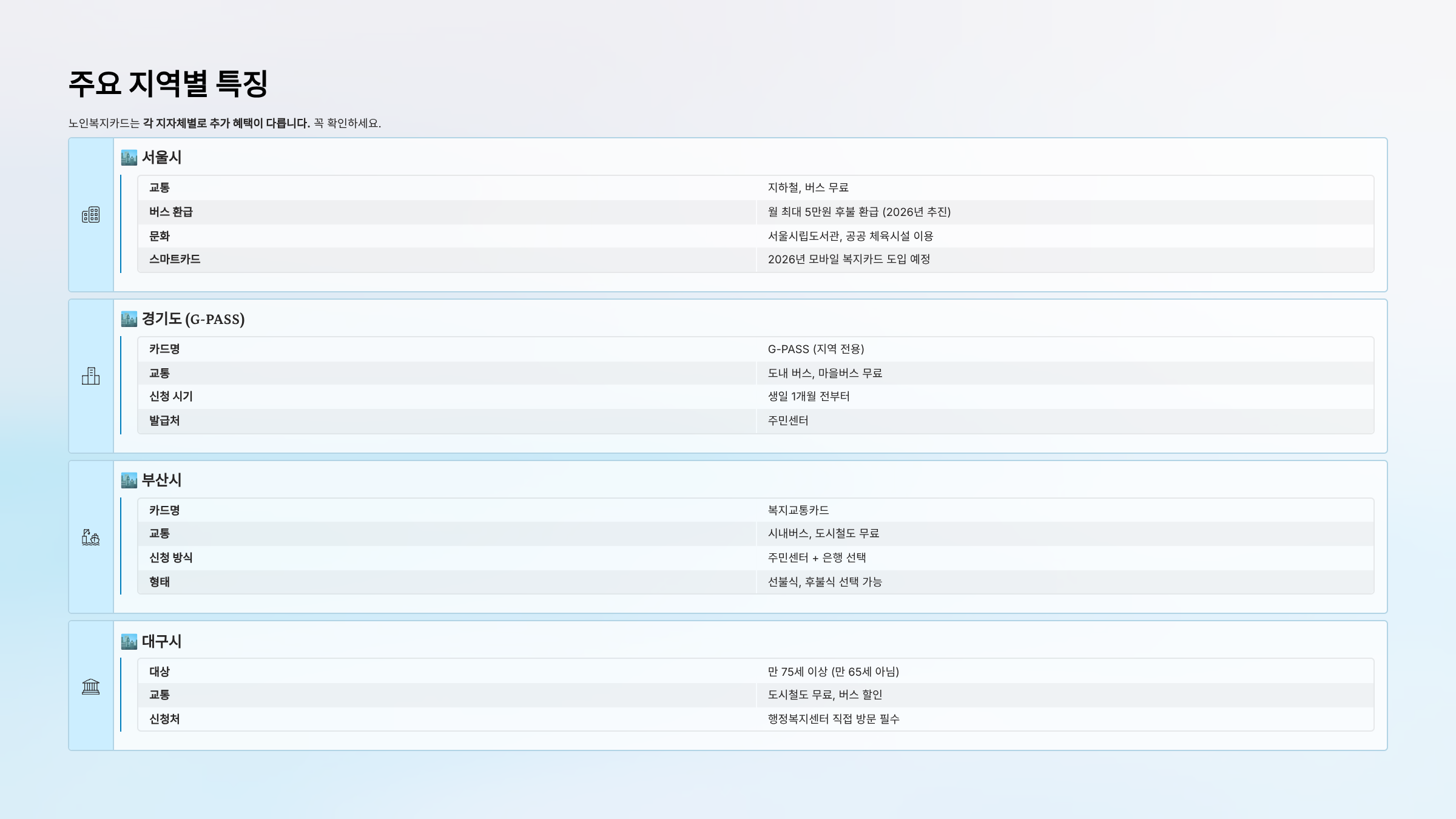The width and height of the screenshot is (1456, 819).
Task: Click the harbor ship icon beside 부산시 card
Action: [x=91, y=537]
